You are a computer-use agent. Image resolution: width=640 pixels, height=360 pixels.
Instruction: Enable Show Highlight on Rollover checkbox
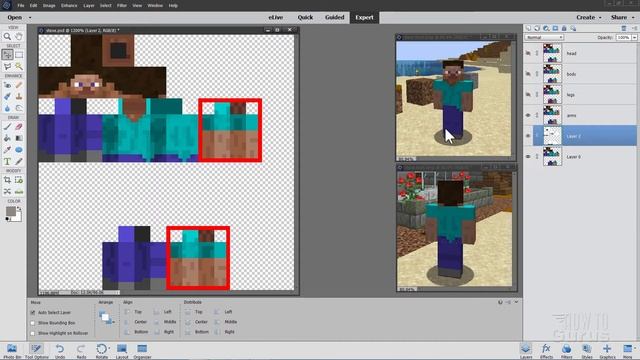[x=33, y=333]
